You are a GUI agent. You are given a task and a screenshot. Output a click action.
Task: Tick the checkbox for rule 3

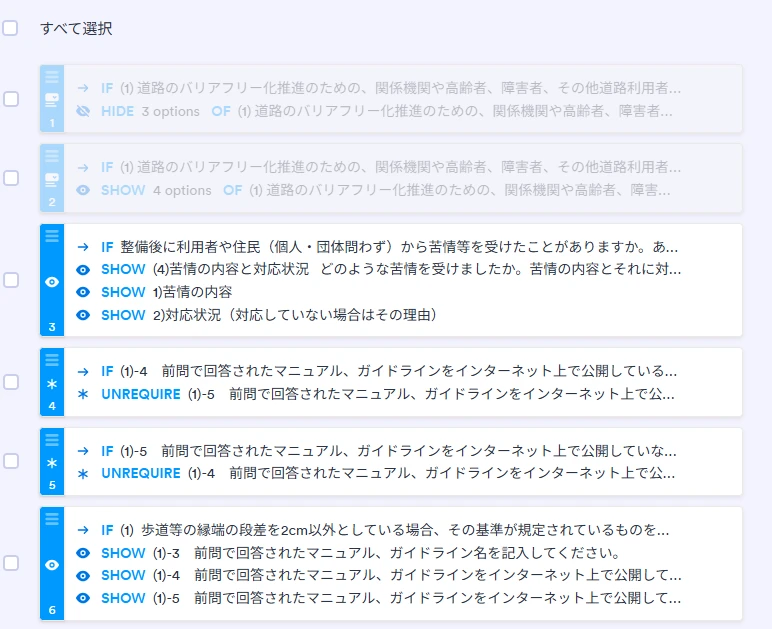(x=11, y=280)
